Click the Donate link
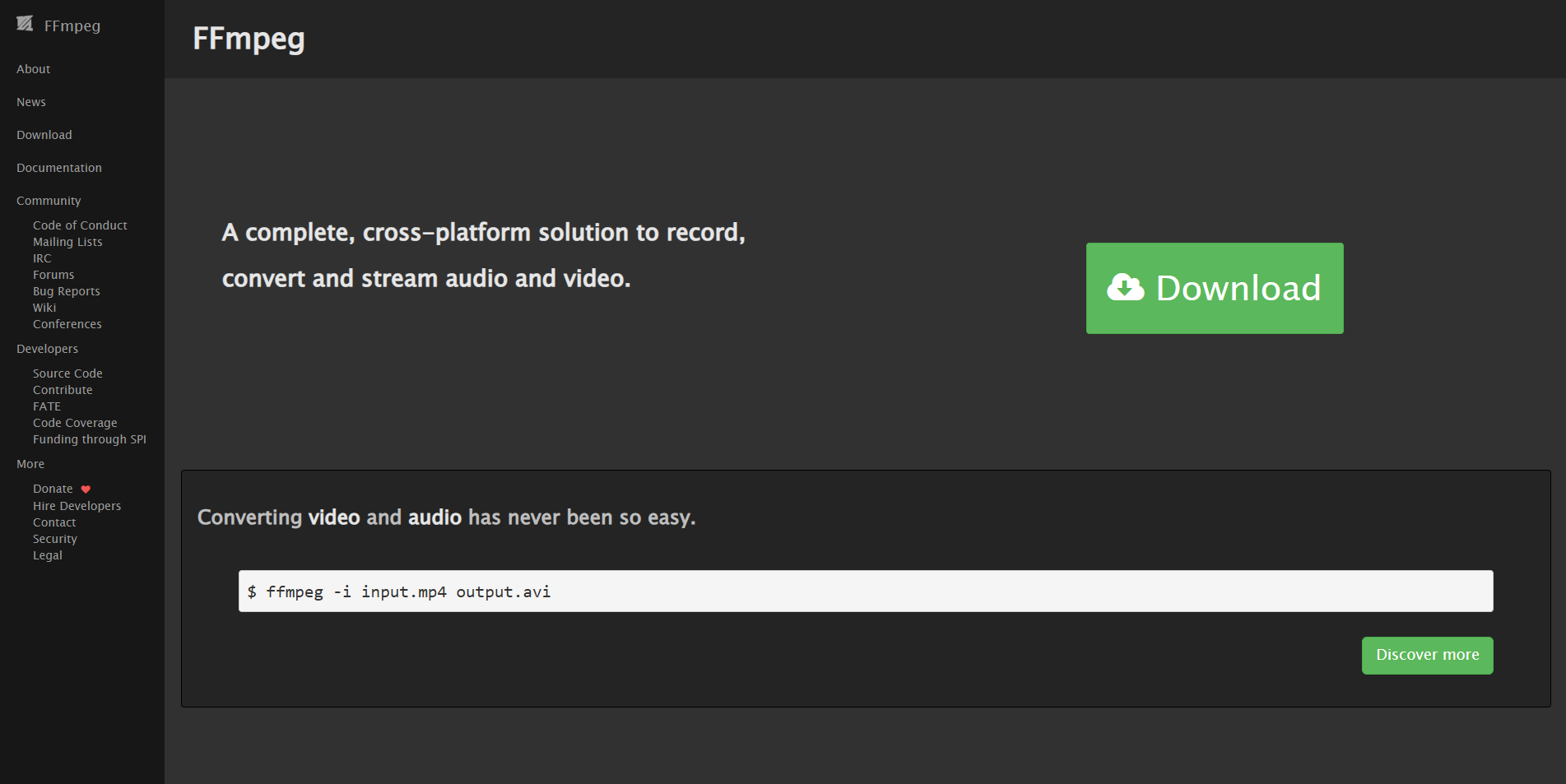1566x784 pixels. coord(53,489)
